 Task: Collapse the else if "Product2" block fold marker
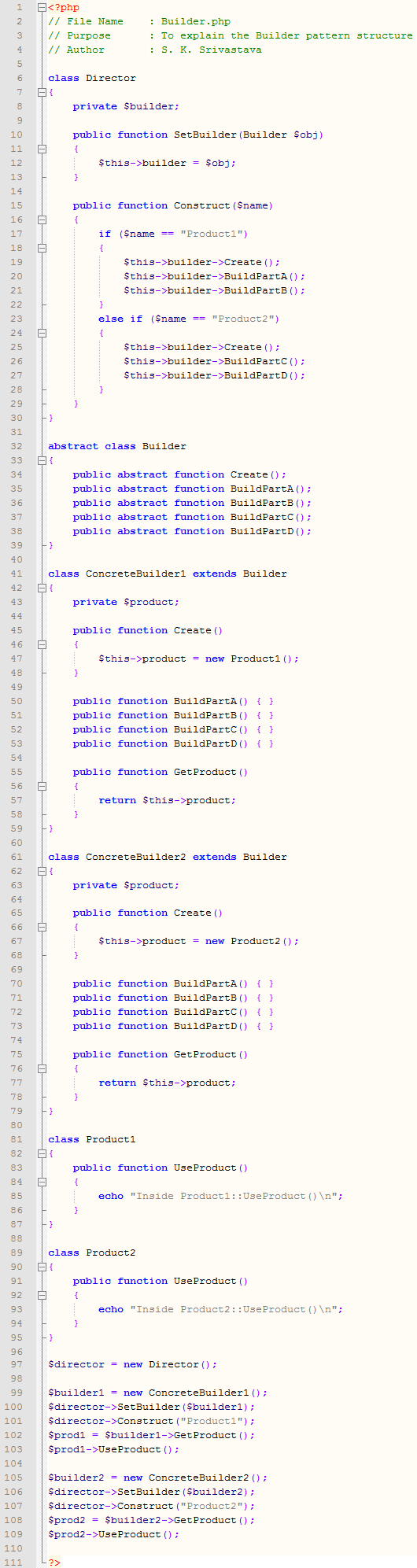point(42,333)
